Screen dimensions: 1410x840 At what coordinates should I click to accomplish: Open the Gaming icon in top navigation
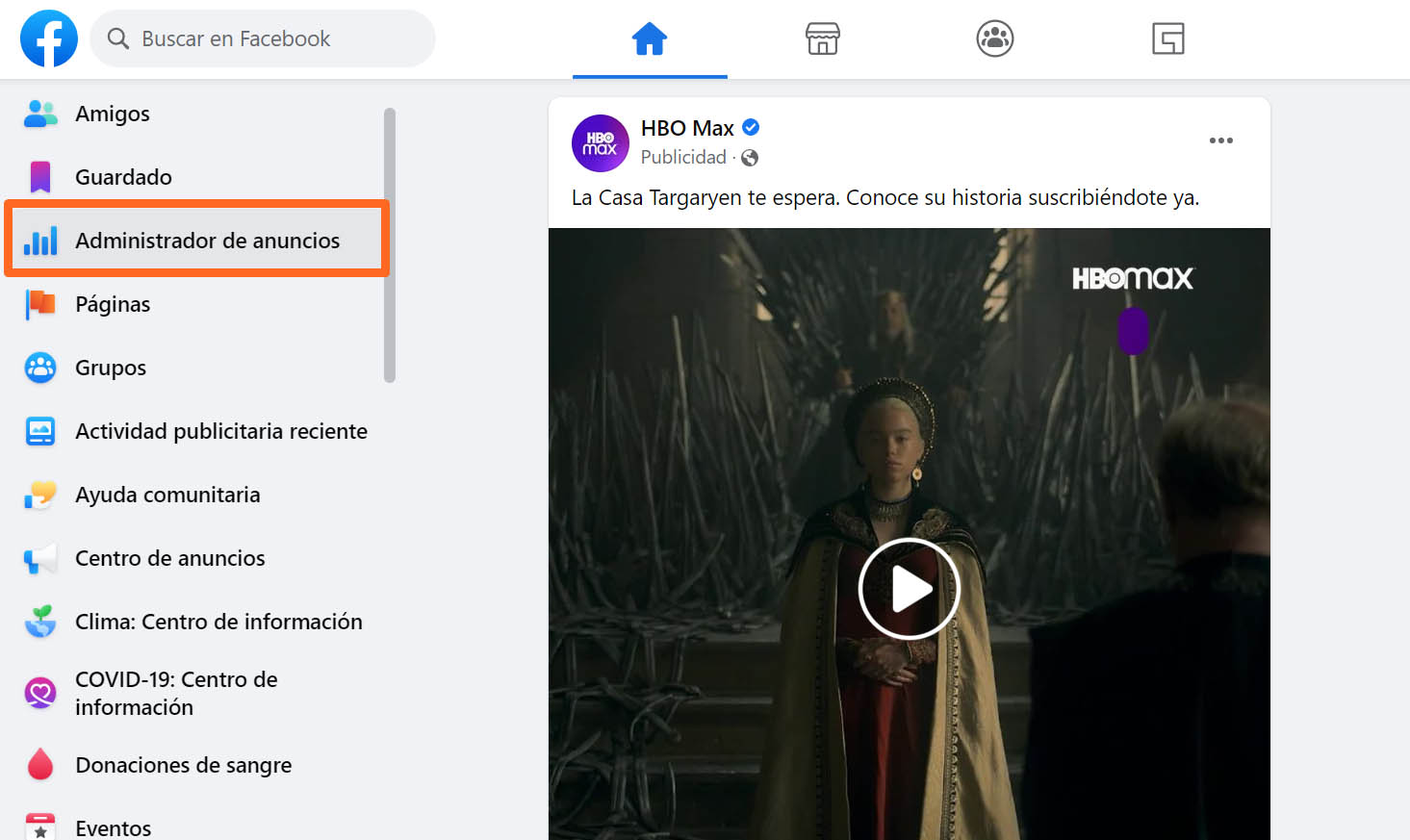(1167, 38)
